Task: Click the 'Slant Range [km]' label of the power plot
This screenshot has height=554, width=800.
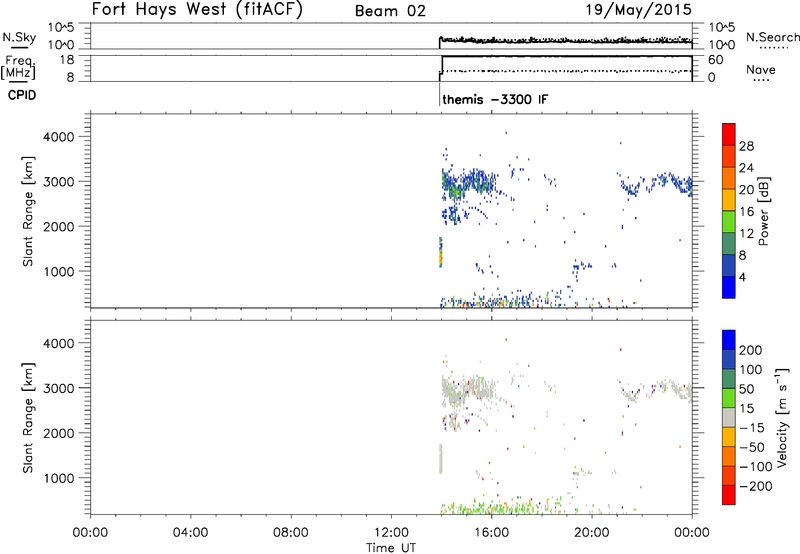Action: coord(28,211)
